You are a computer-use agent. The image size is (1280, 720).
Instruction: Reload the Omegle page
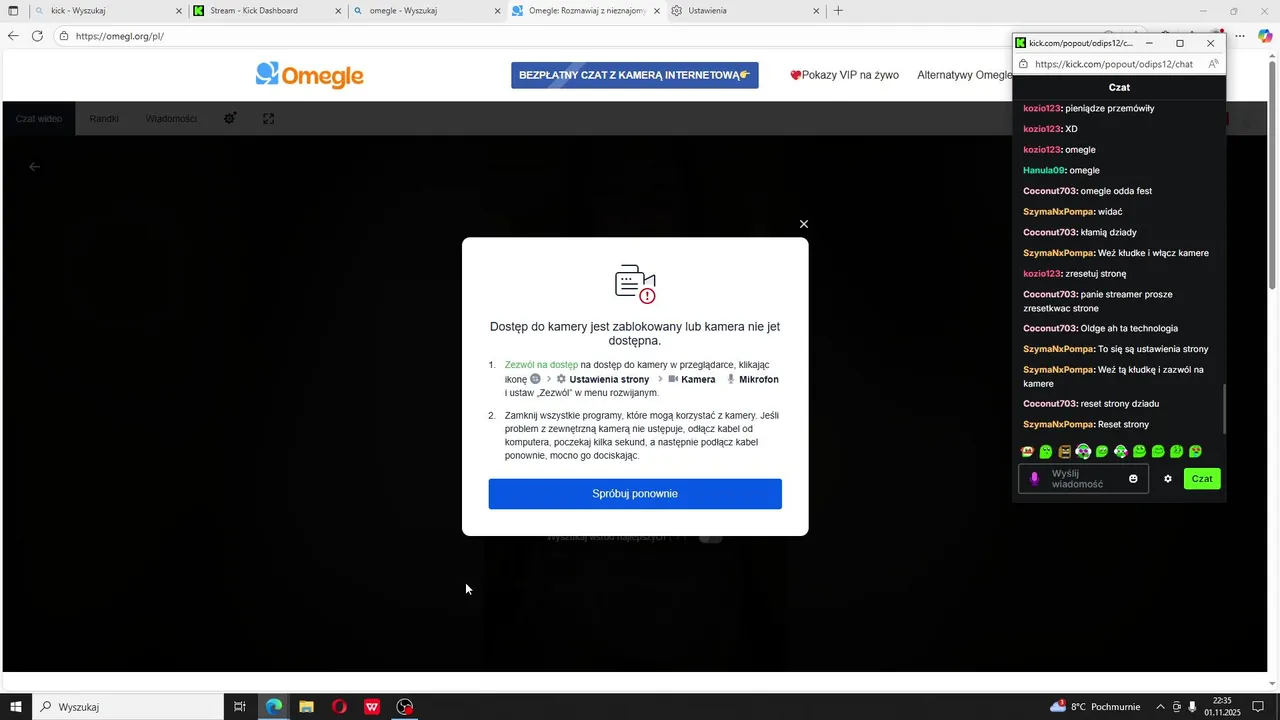point(37,36)
